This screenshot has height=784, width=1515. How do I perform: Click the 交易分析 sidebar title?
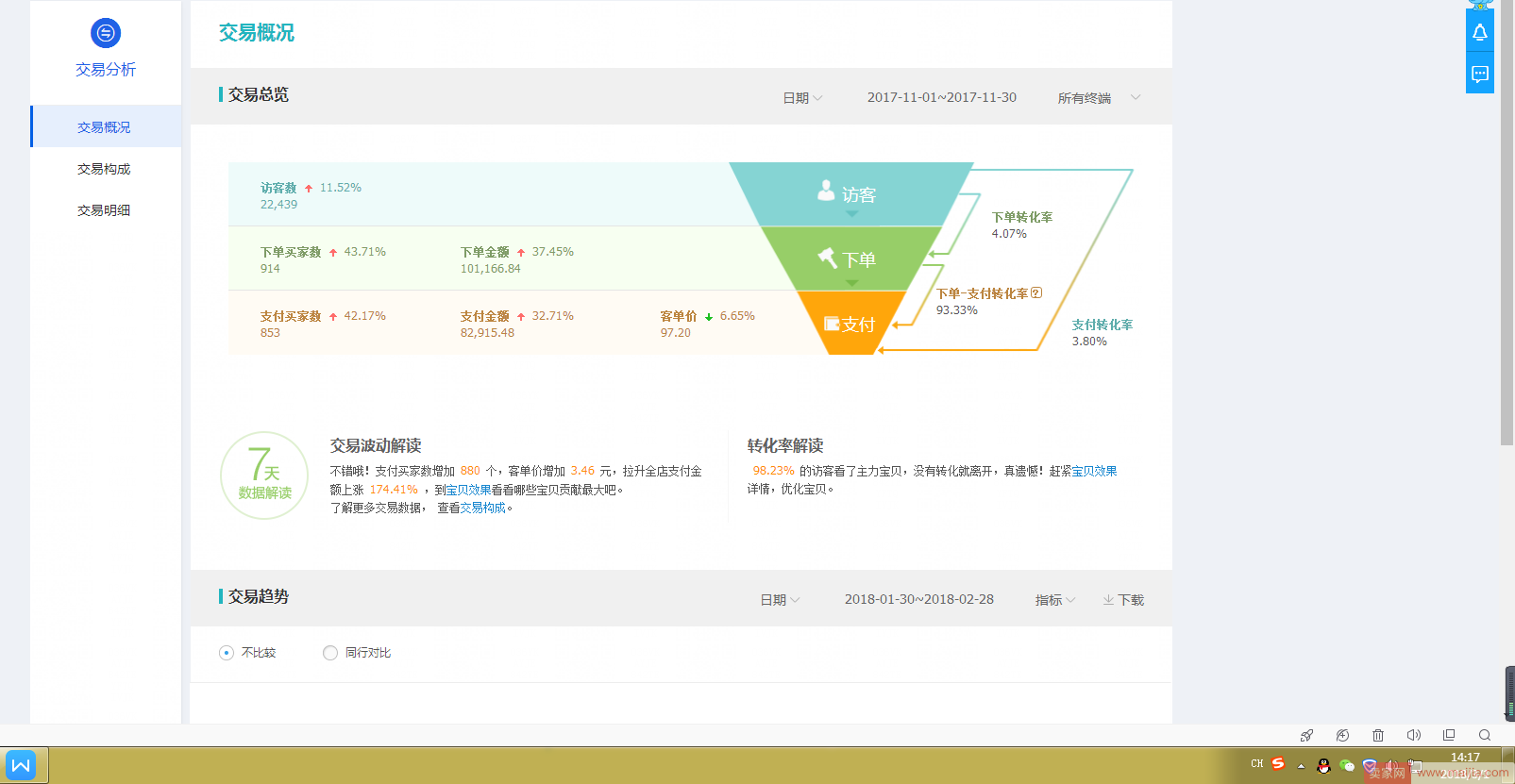point(106,70)
